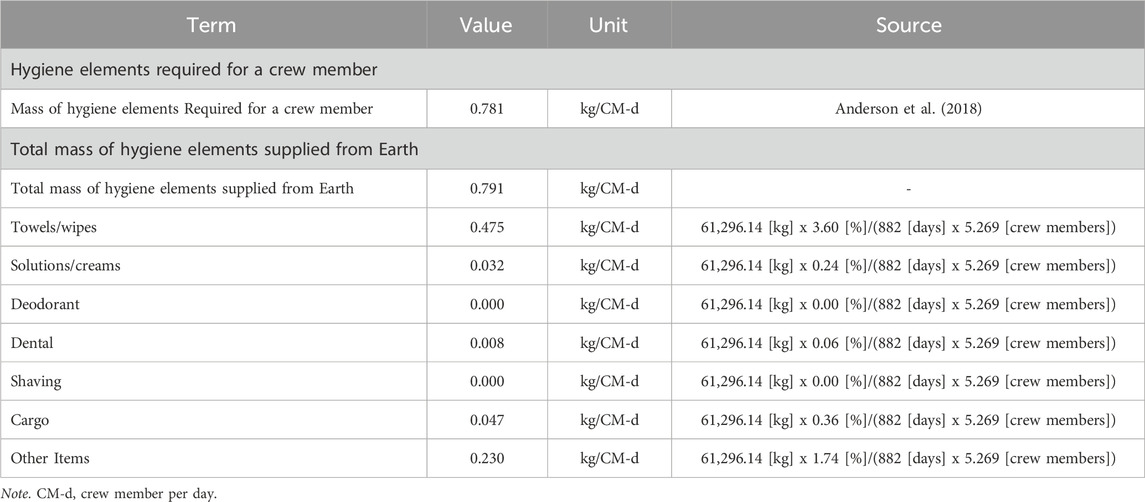Select the Cargo source formula with 0.36 [%]
1145x502 pixels.
coord(908,420)
